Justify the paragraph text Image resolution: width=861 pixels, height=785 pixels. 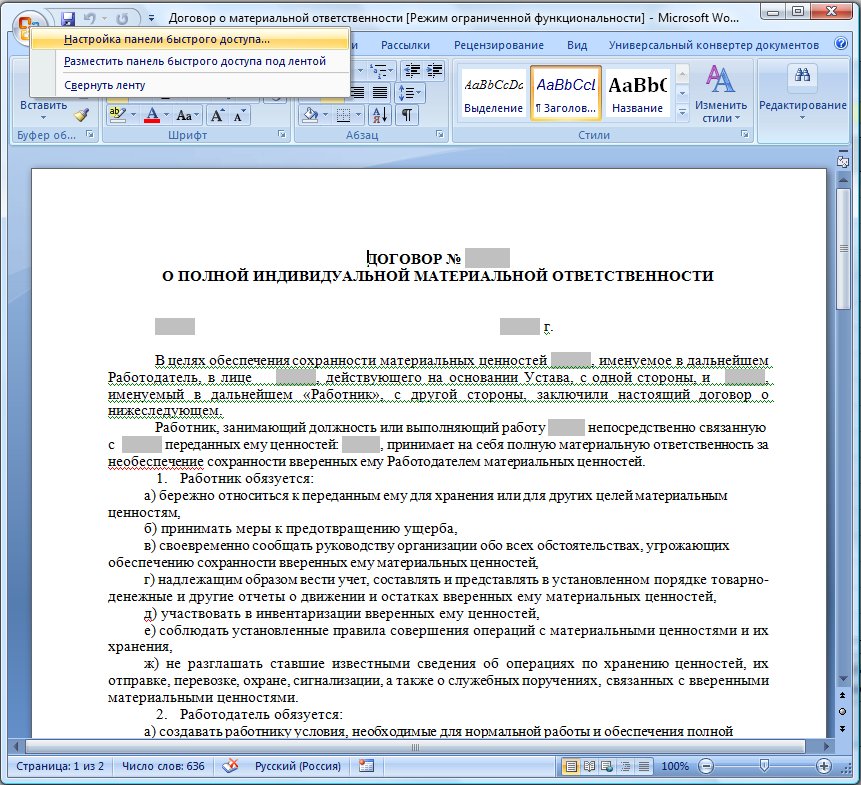pos(379,93)
